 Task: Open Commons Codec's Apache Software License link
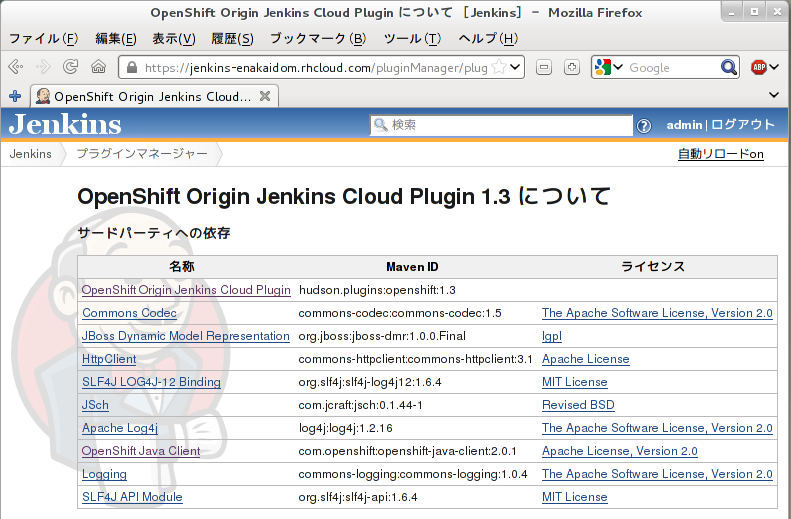pyautogui.click(x=657, y=313)
